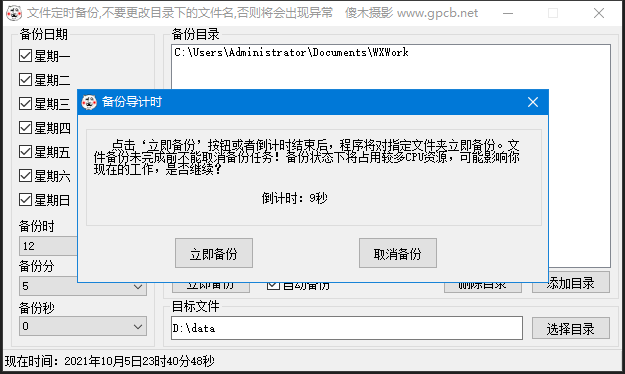Click the 目标文件 field containing D:\data
Screen dimensions: 625x374
(347, 328)
